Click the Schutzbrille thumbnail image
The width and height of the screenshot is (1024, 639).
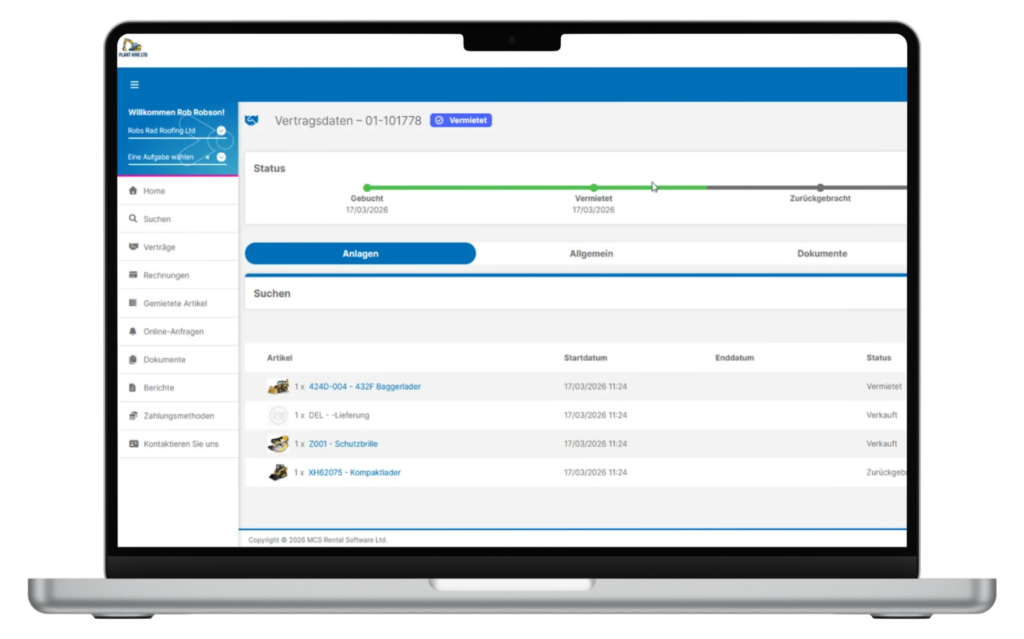tap(278, 444)
